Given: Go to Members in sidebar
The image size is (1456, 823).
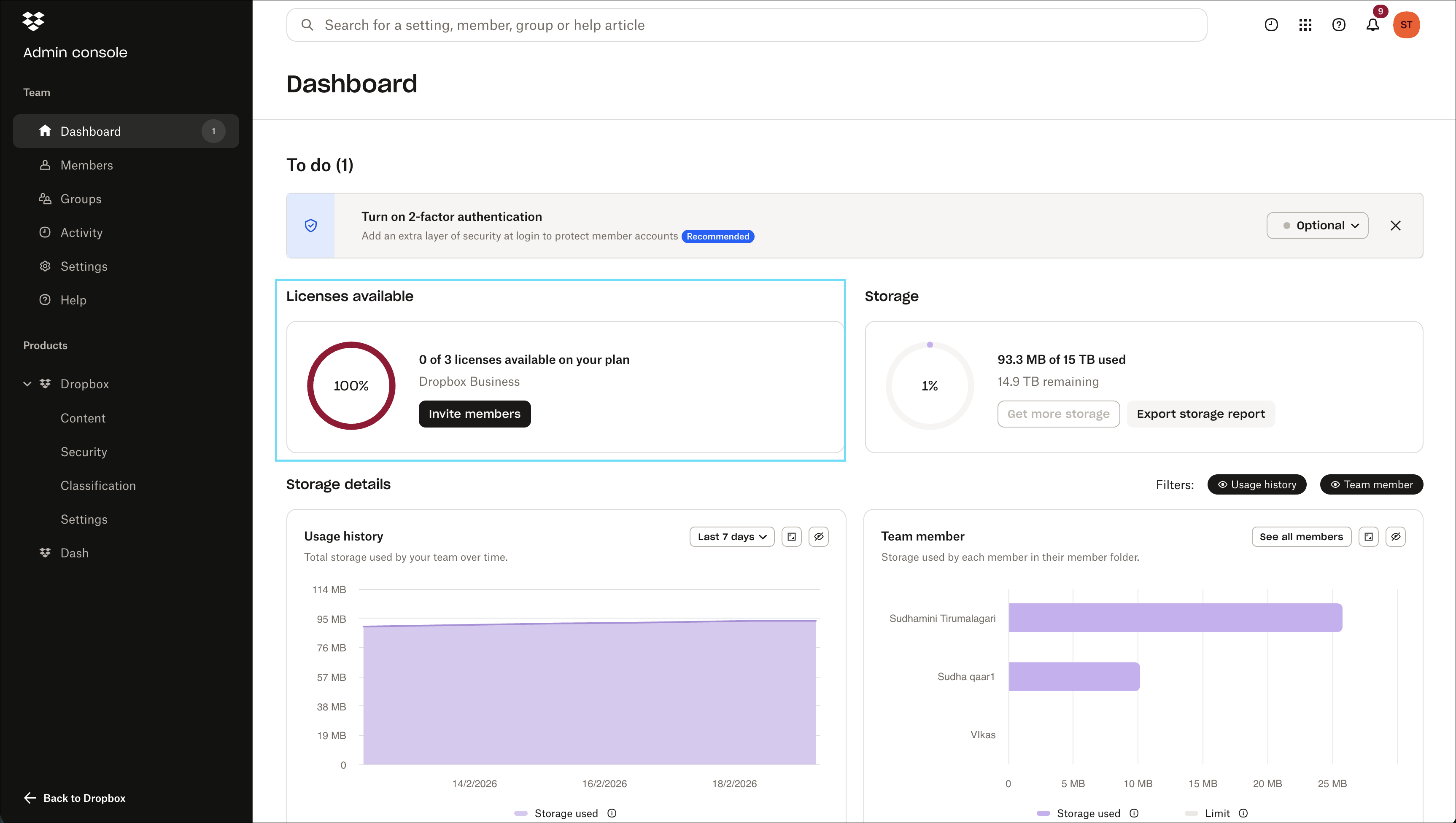Looking at the screenshot, I should pyautogui.click(x=86, y=165).
